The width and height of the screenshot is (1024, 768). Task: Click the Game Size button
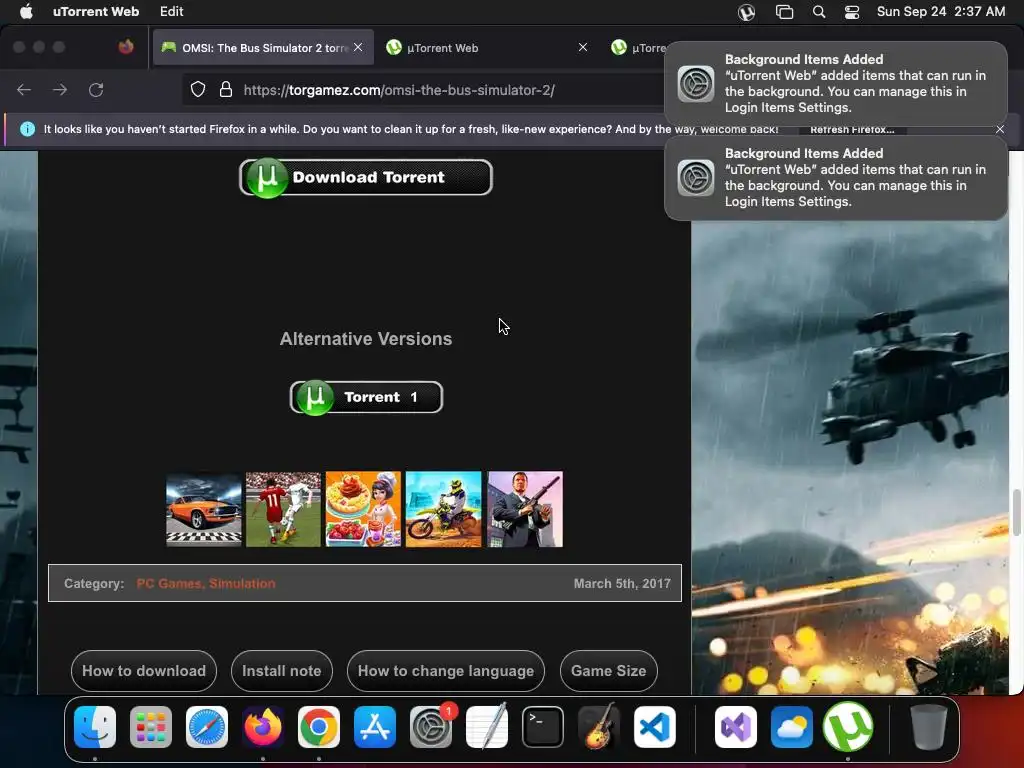pos(609,671)
